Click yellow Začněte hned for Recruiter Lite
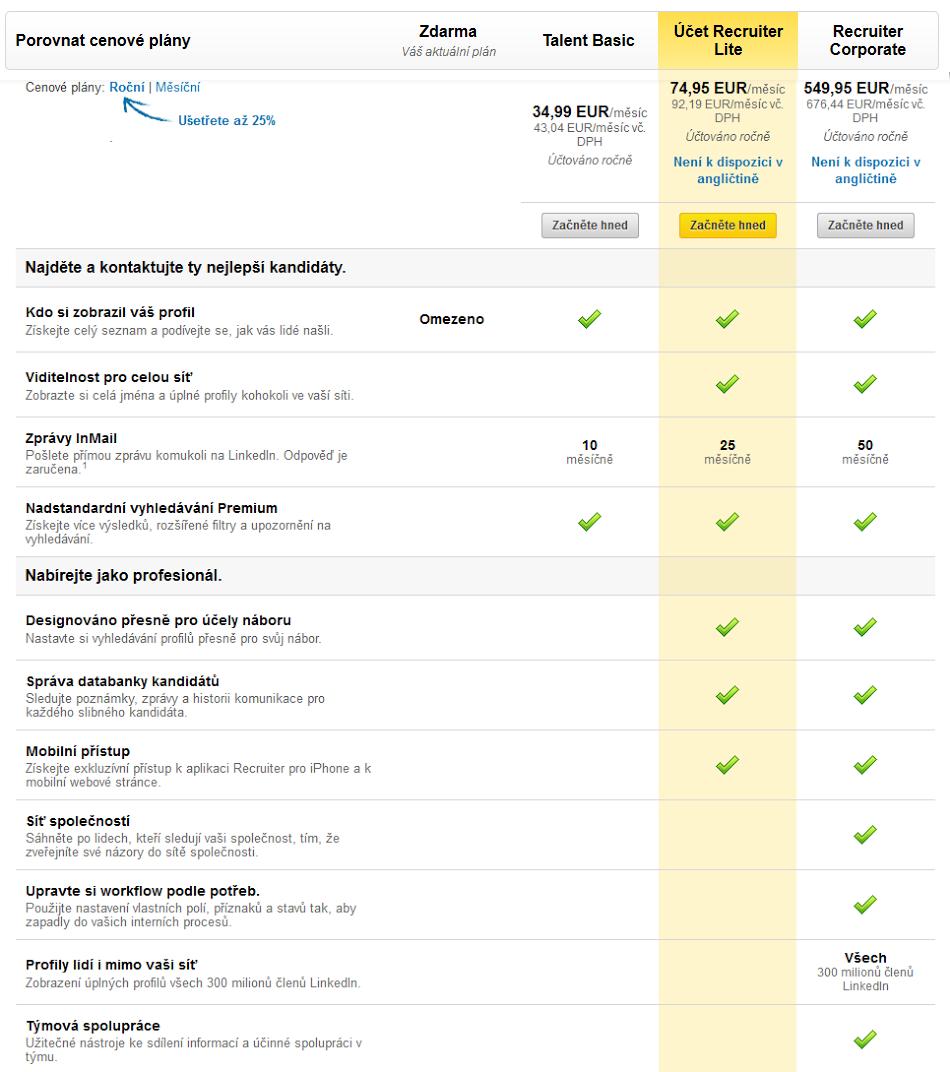The height and width of the screenshot is (1072, 950). (728, 225)
